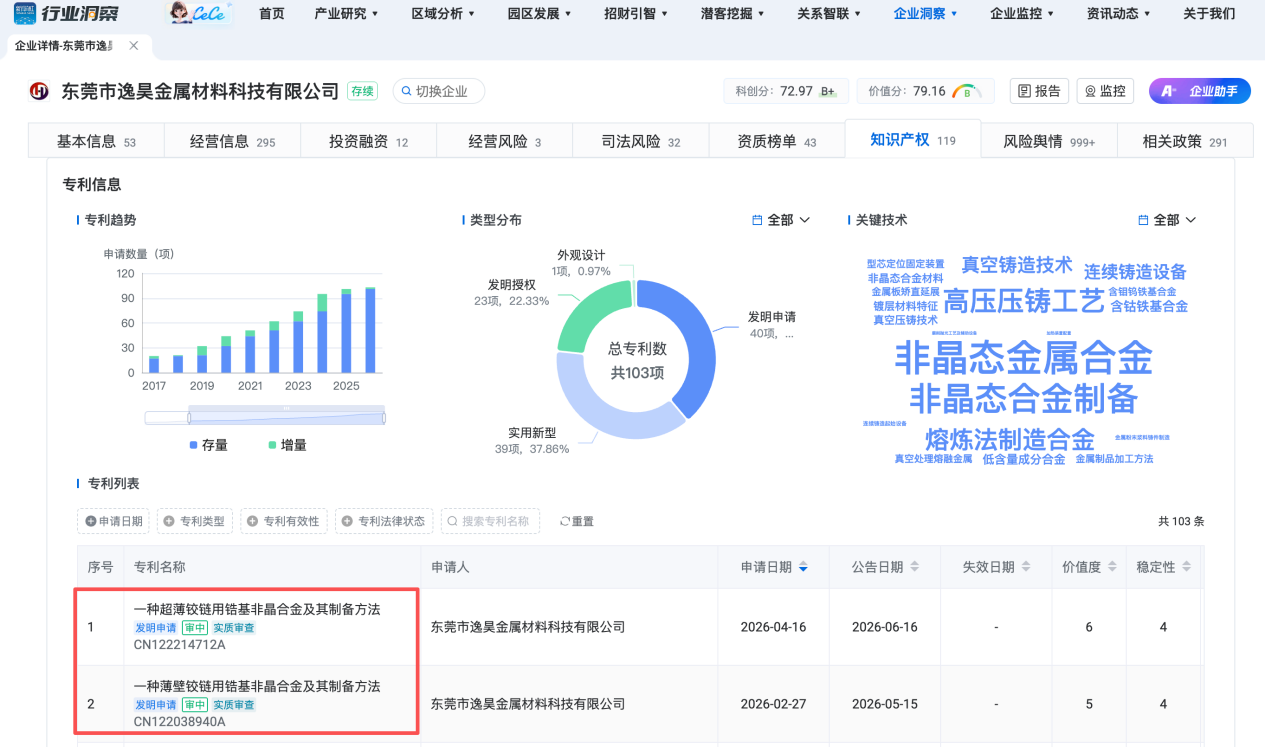The image size is (1265, 747).
Task: Open the CeCe assistant avatar
Action: pos(200,13)
